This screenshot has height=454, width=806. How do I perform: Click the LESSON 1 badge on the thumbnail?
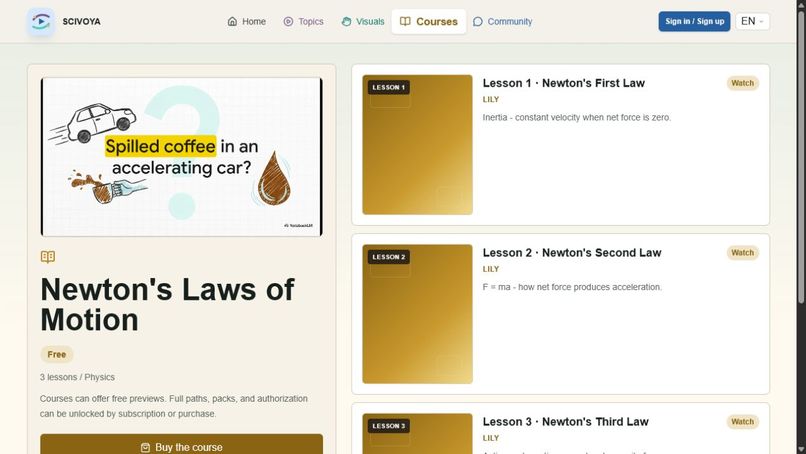pyautogui.click(x=389, y=87)
